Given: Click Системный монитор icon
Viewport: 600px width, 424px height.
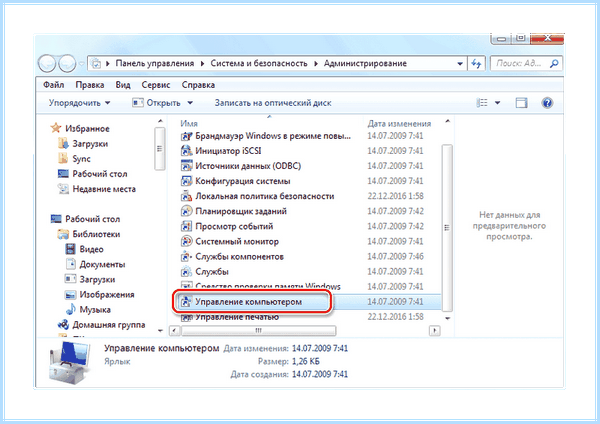Looking at the screenshot, I should pos(186,241).
